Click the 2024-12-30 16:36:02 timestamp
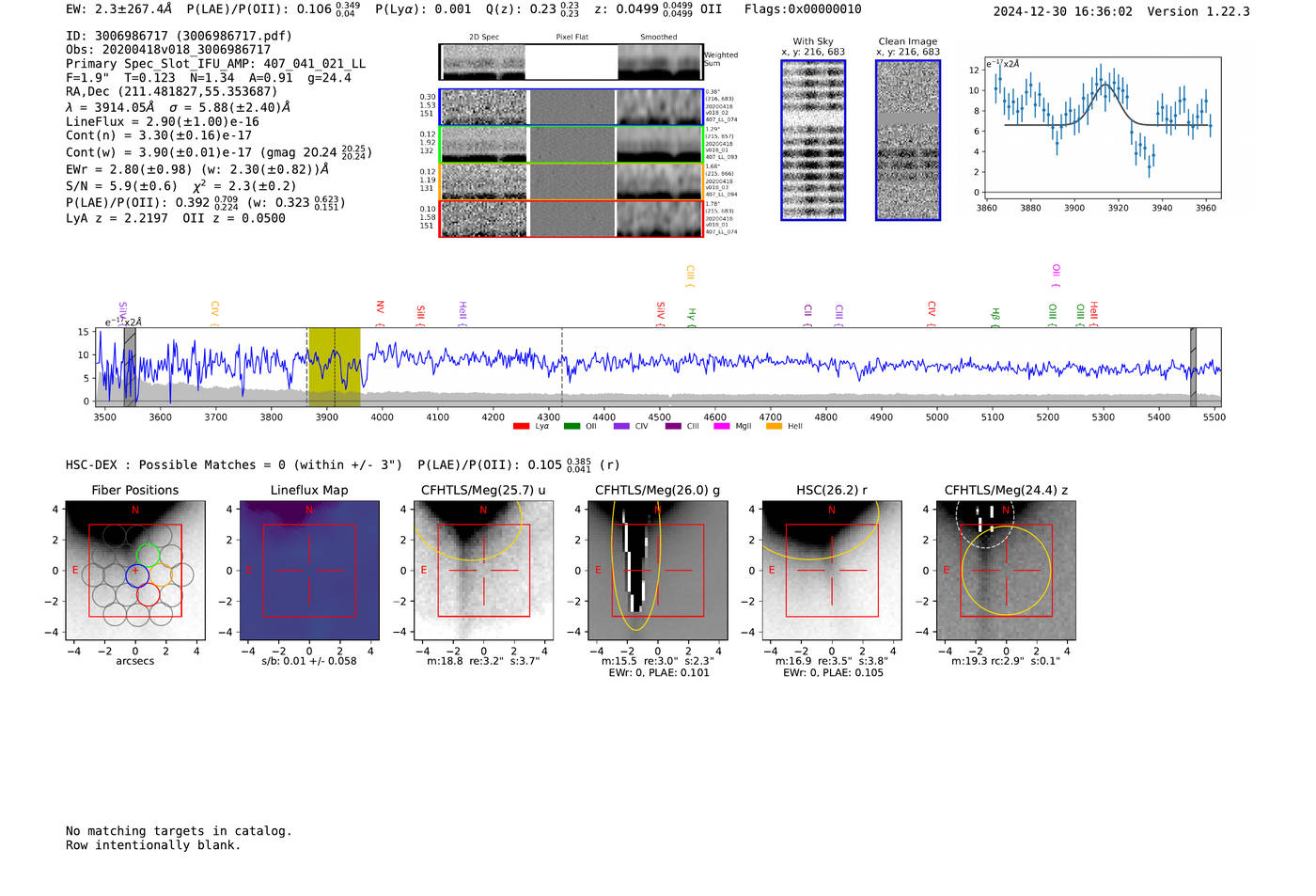The image size is (1316, 896). [1063, 11]
